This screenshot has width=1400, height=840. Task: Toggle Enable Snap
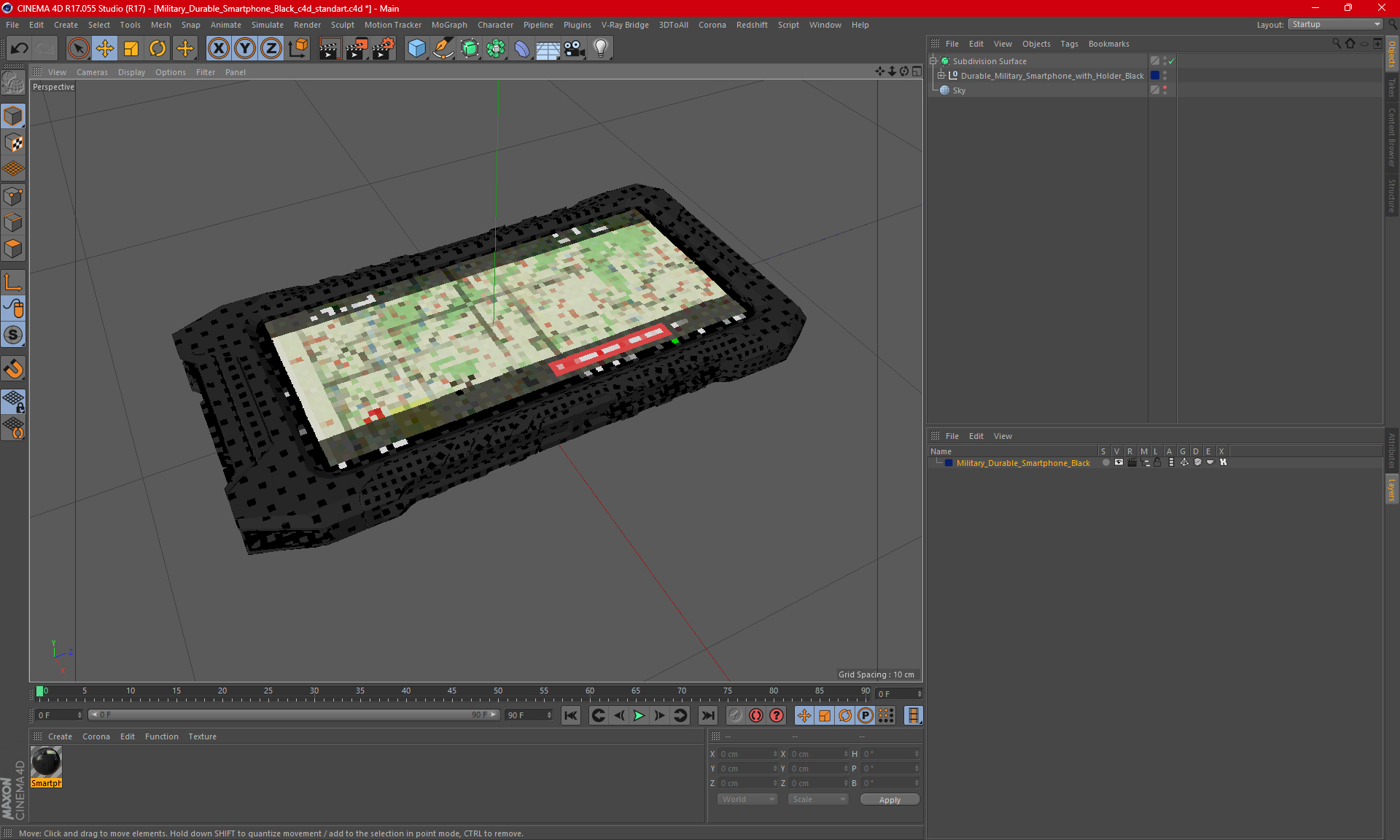tap(14, 369)
